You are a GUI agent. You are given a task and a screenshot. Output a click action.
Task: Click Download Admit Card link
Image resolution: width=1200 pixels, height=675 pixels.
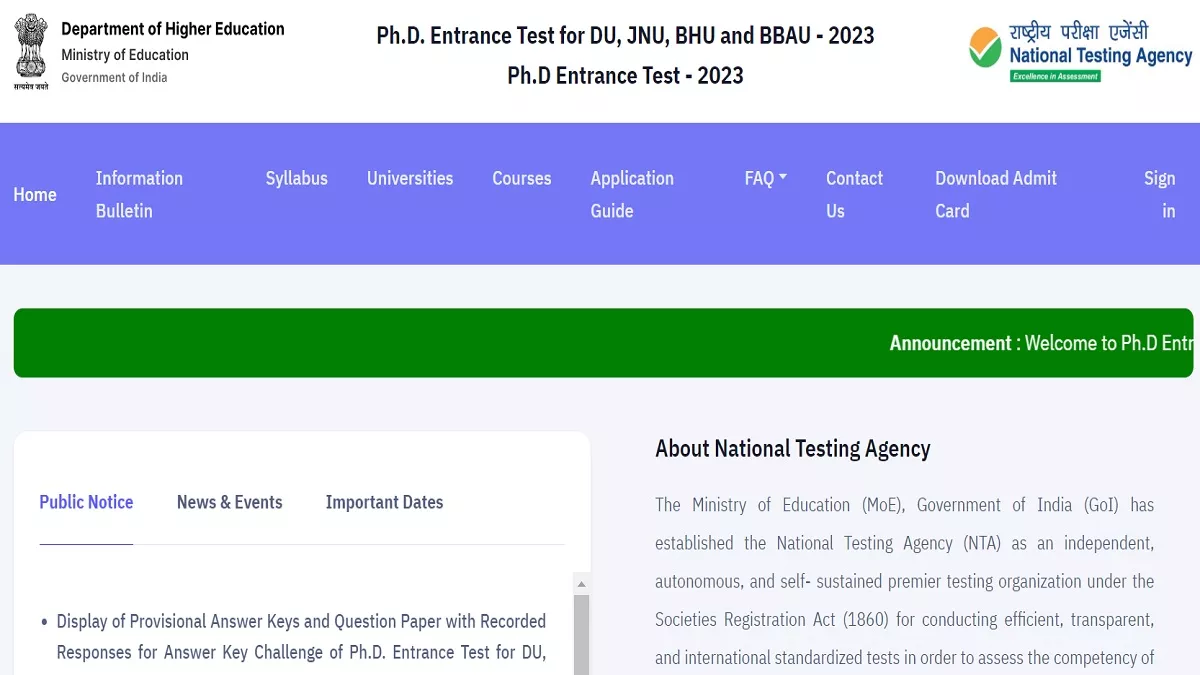tap(995, 194)
